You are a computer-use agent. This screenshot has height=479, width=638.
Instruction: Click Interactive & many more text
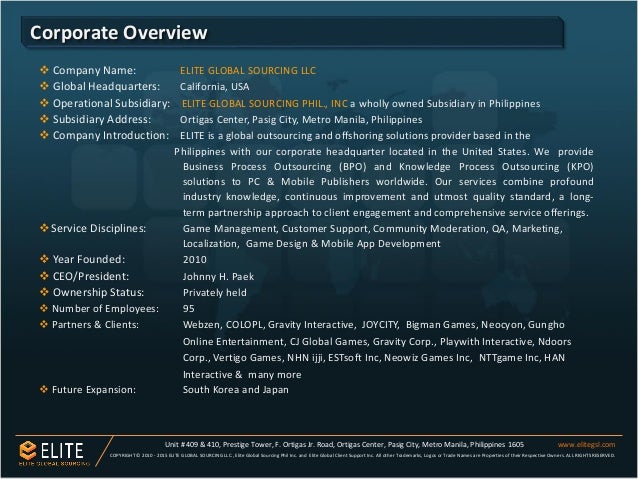tap(242, 374)
